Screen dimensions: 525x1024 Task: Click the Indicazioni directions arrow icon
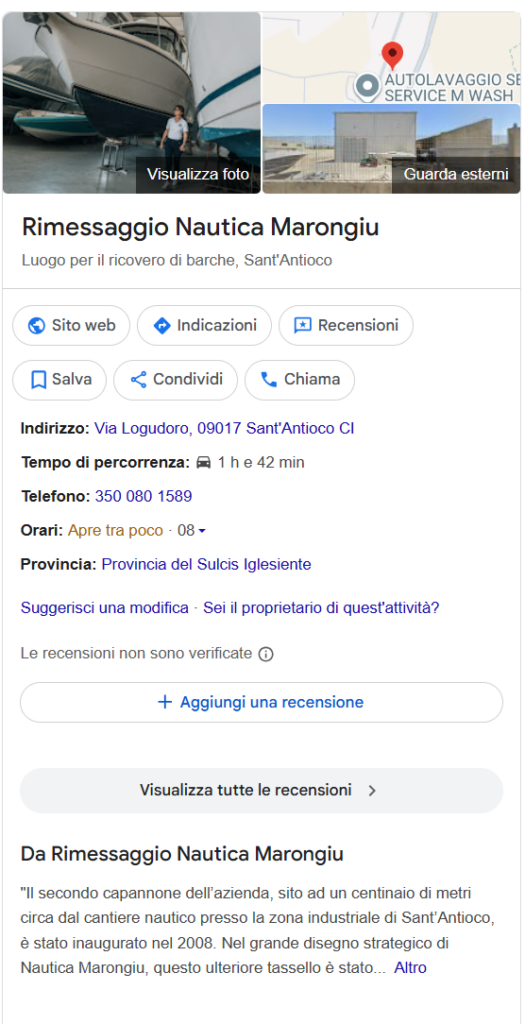[x=161, y=325]
